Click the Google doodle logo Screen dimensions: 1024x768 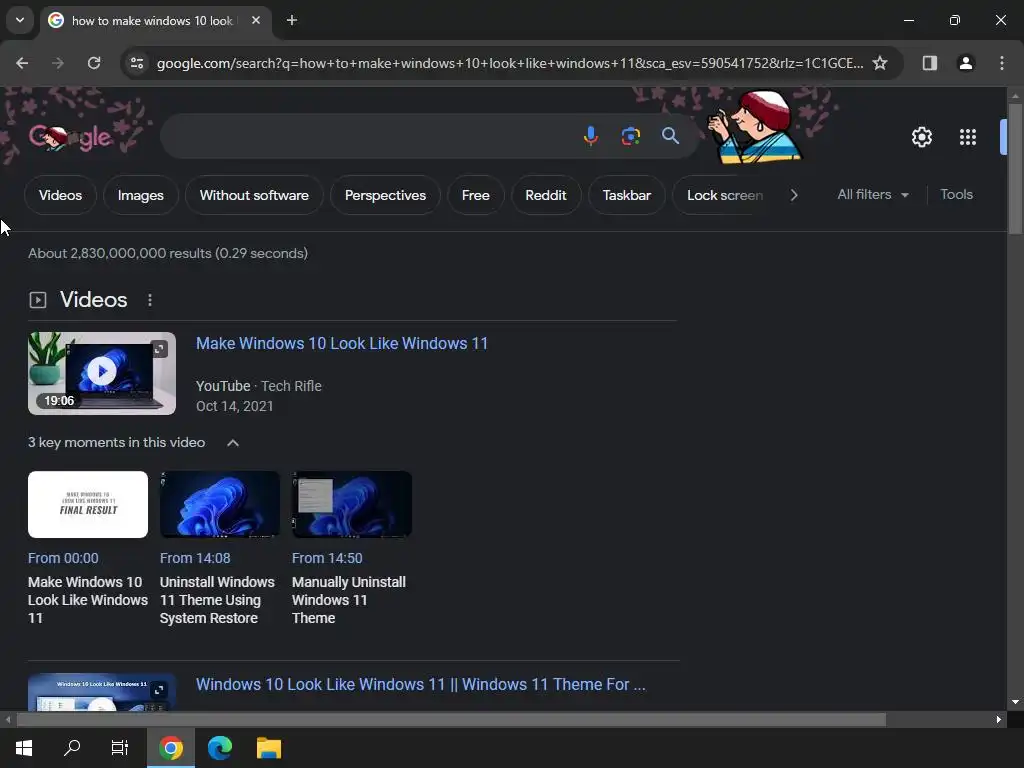(71, 137)
